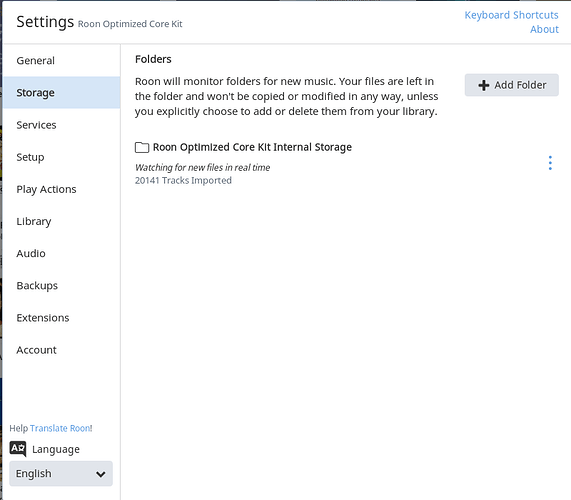Open the Library settings tab
This screenshot has width=571, height=500.
(x=62, y=221)
